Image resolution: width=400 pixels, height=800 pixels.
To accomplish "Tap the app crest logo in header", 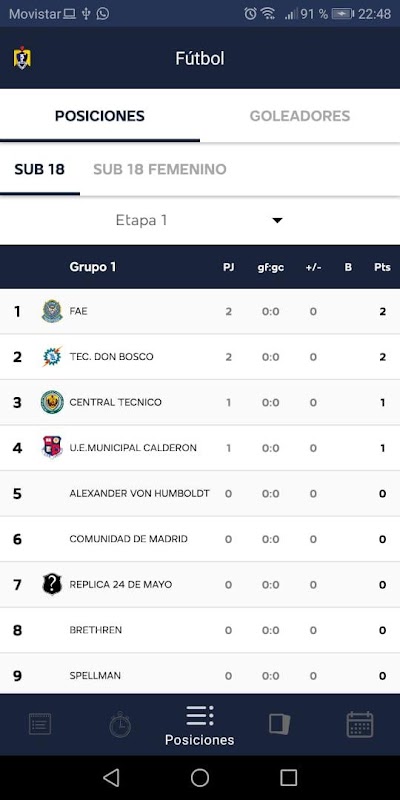I will coord(22,58).
